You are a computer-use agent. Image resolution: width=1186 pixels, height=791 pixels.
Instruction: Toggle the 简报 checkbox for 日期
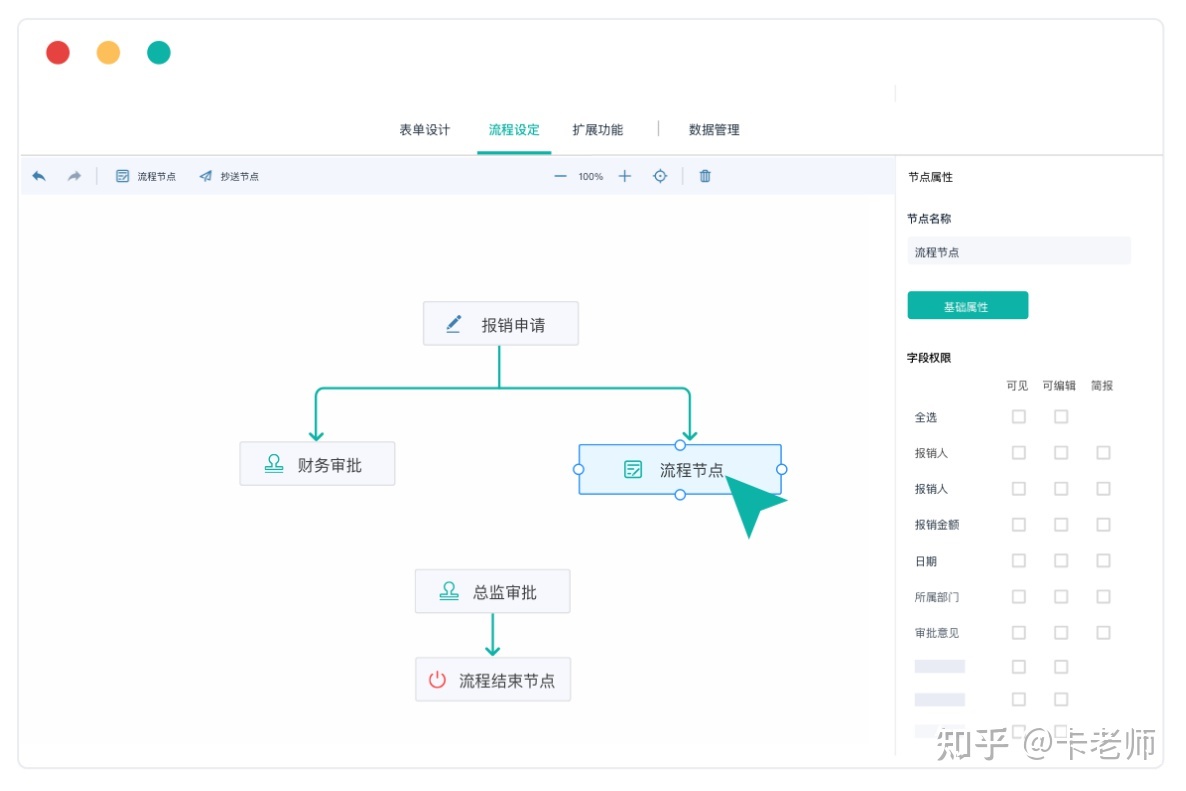point(1103,560)
